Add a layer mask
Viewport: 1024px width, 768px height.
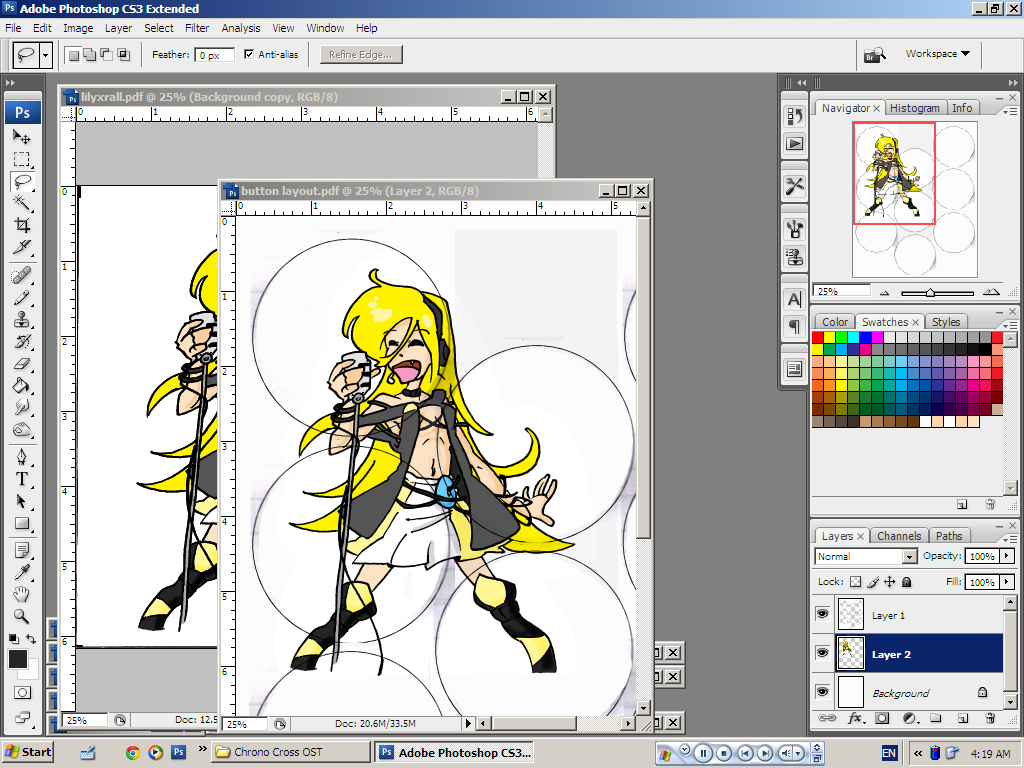coord(882,718)
